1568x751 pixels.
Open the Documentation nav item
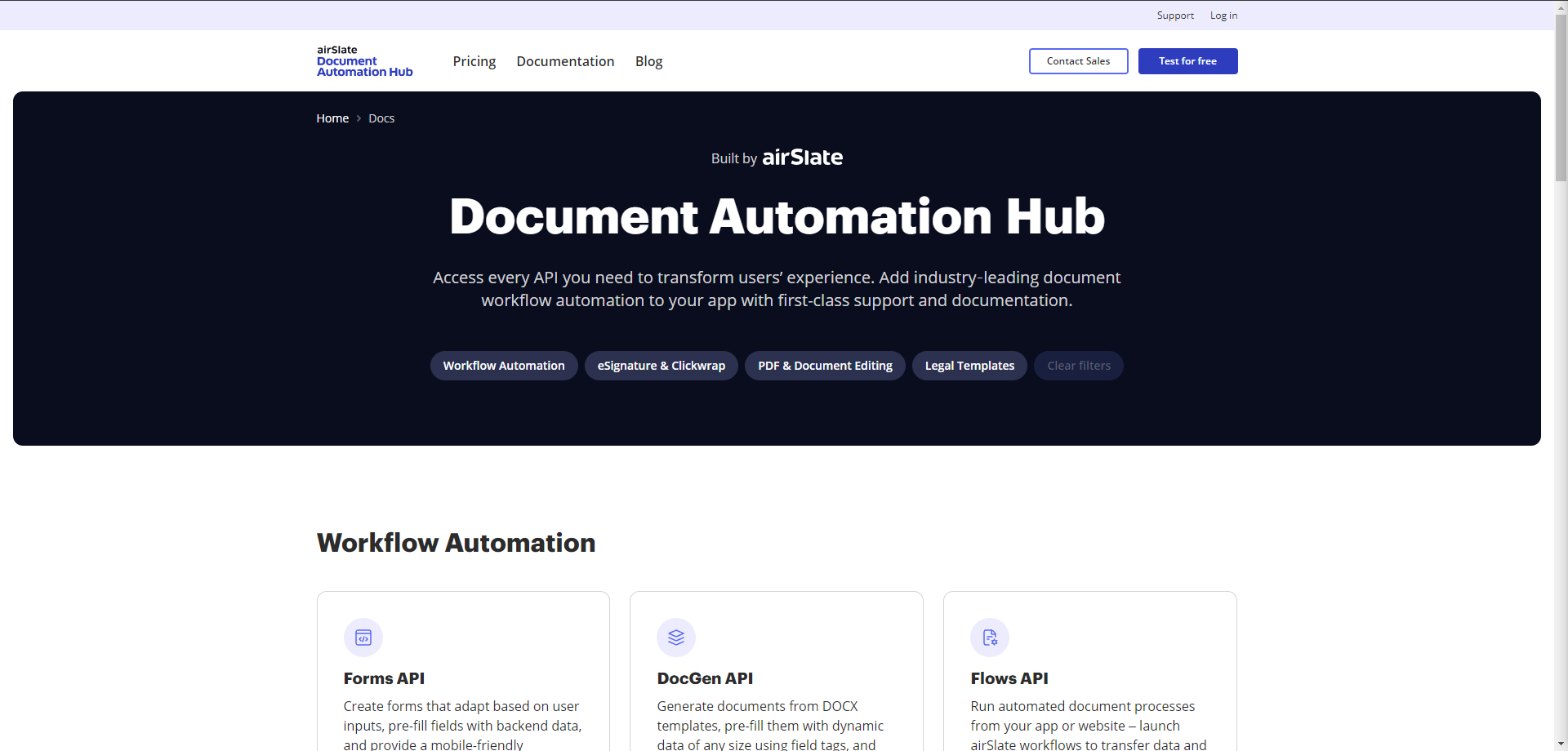(x=565, y=61)
